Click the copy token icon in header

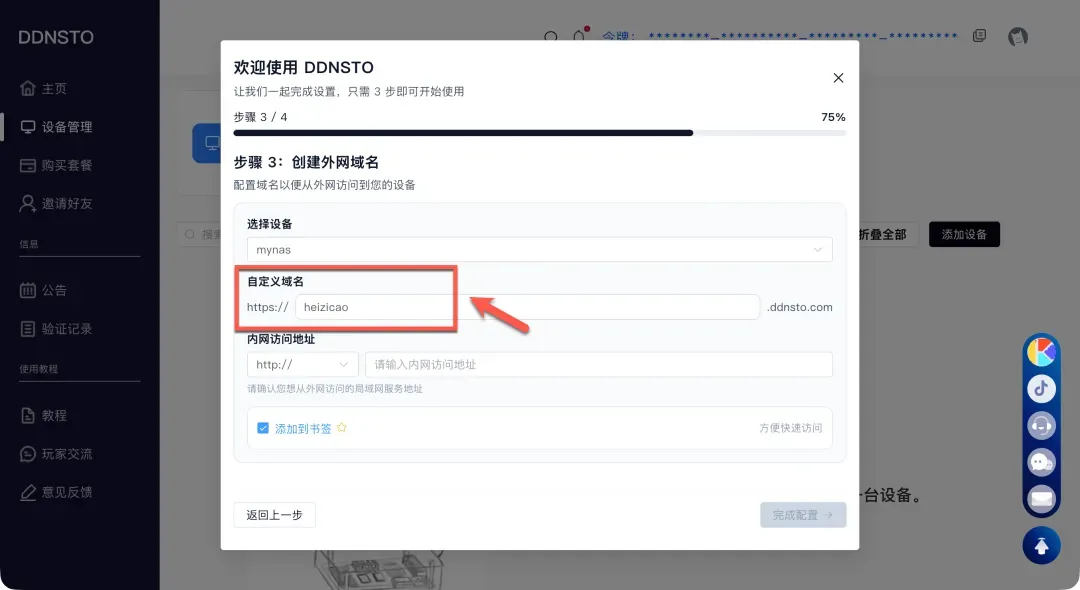click(979, 36)
